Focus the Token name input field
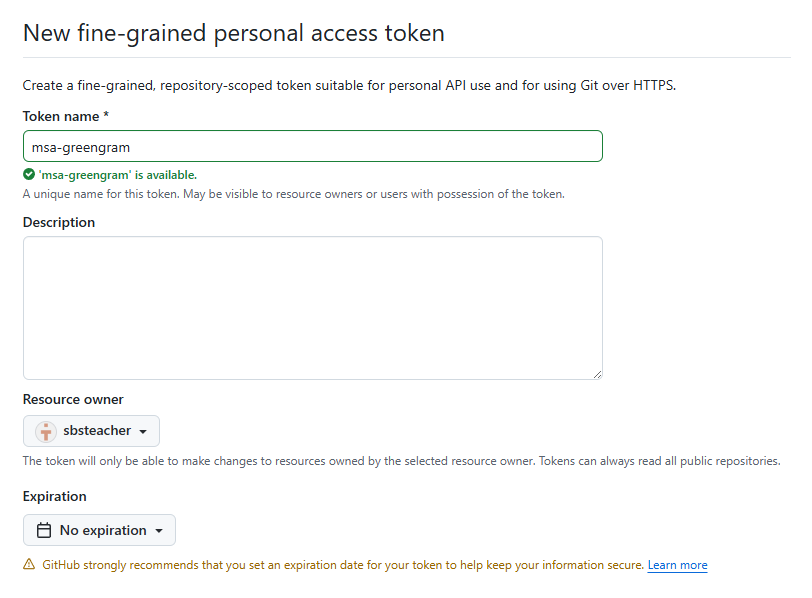 tap(312, 146)
